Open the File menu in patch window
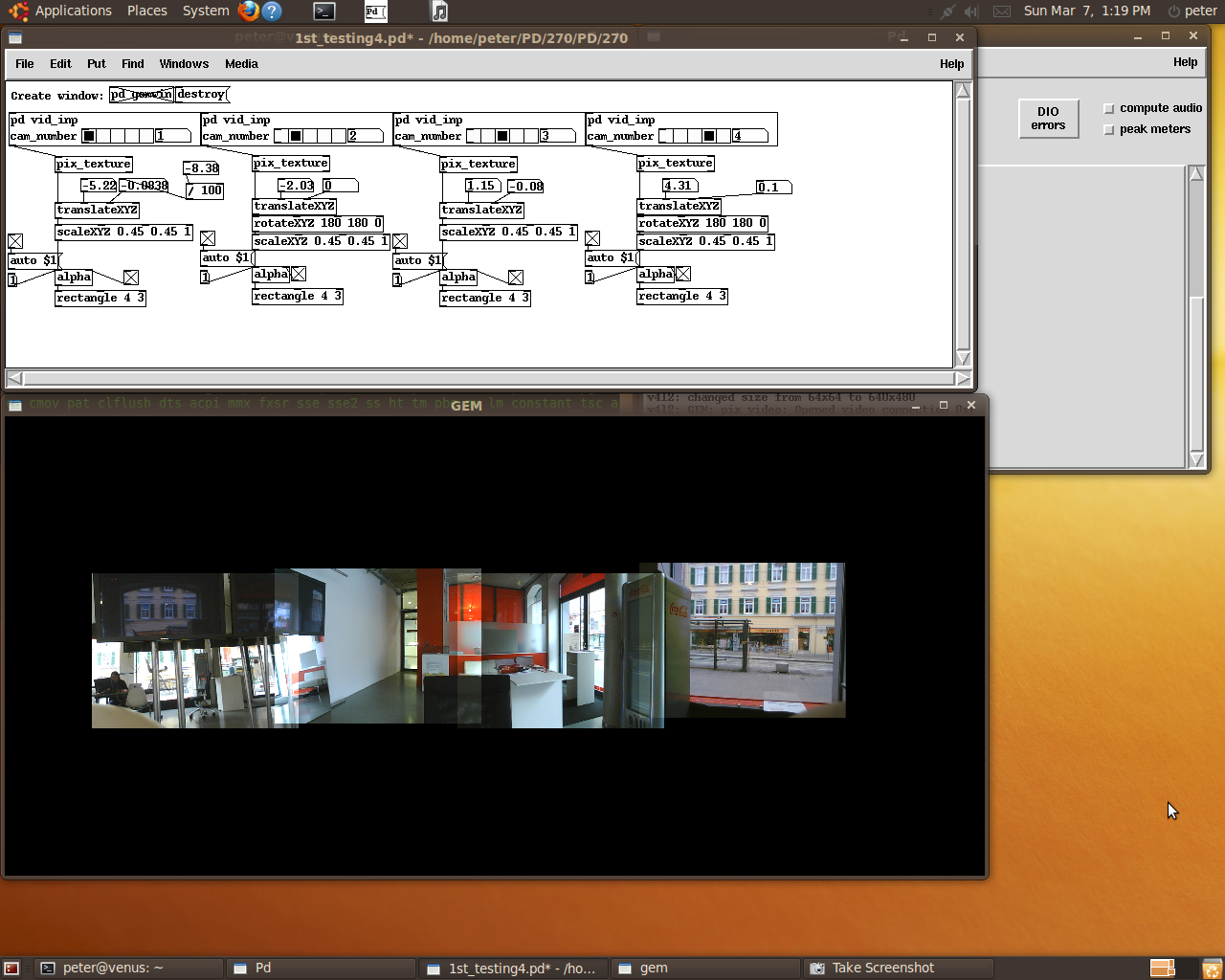1225x980 pixels. click(x=25, y=64)
